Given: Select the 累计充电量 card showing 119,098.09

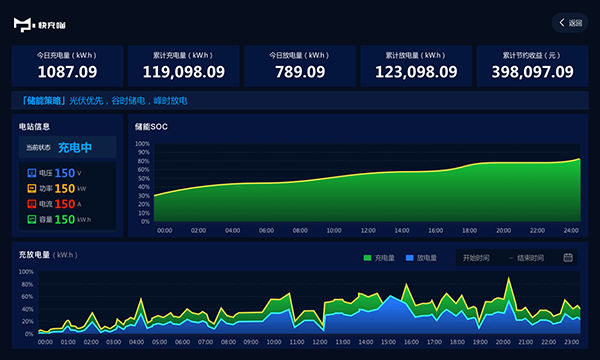Looking at the screenshot, I should tap(184, 66).
